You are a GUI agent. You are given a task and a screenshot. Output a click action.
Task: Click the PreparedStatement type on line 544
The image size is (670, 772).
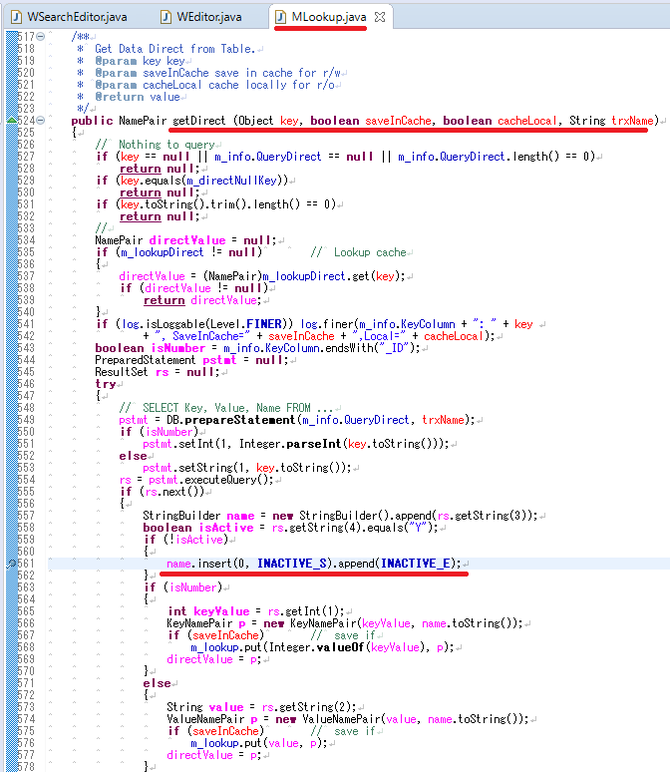pos(145,360)
